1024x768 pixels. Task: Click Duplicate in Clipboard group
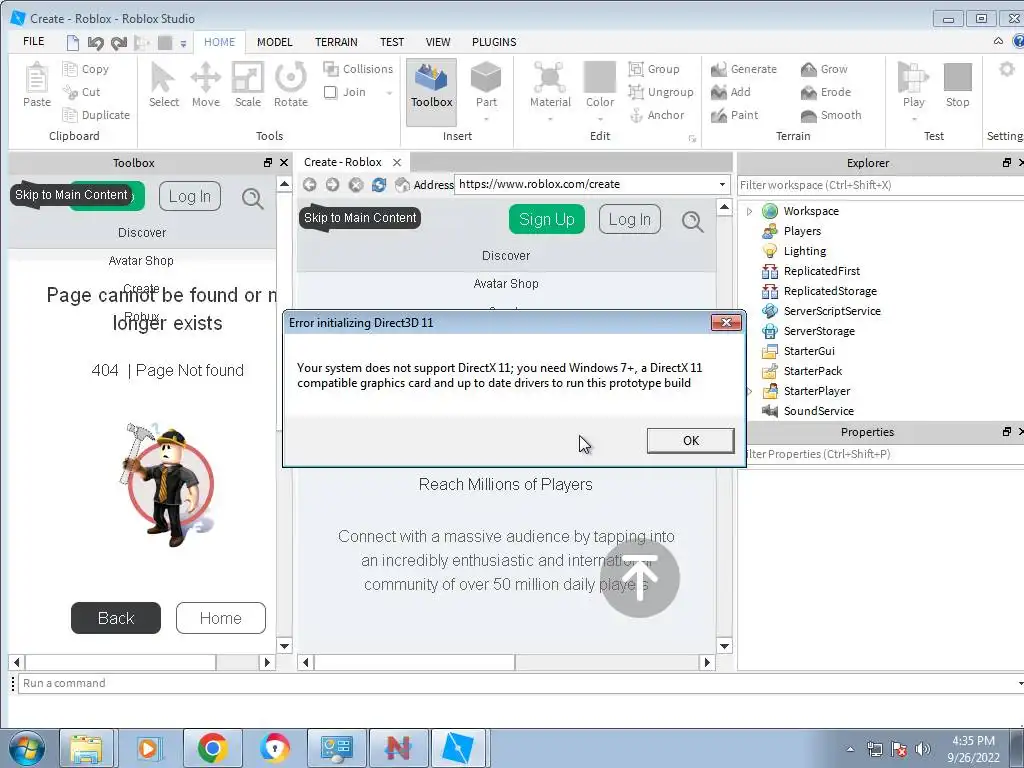coord(96,115)
